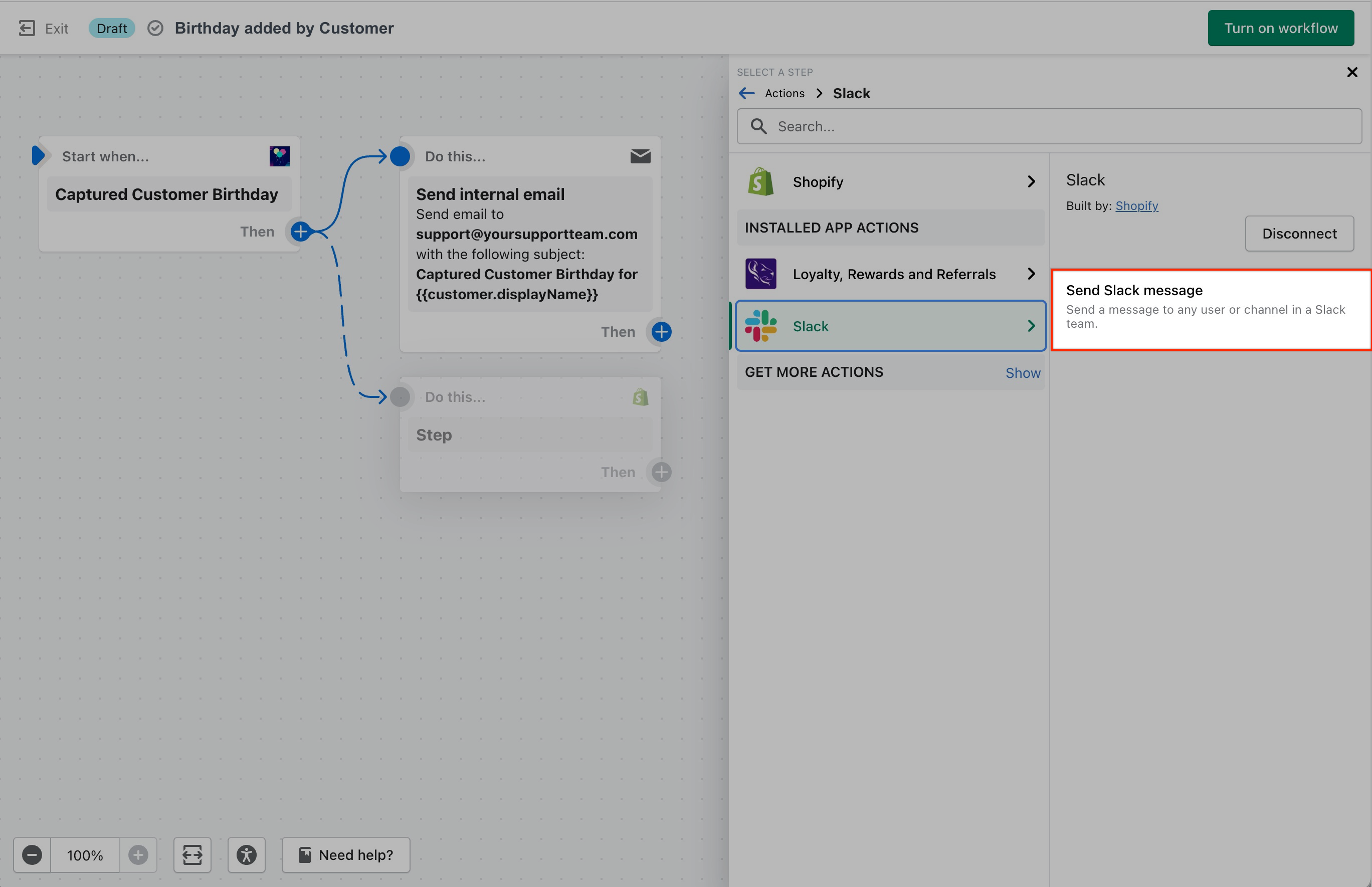Select the Captured Customer Birthday trigger
1372x887 pixels.
(169, 194)
